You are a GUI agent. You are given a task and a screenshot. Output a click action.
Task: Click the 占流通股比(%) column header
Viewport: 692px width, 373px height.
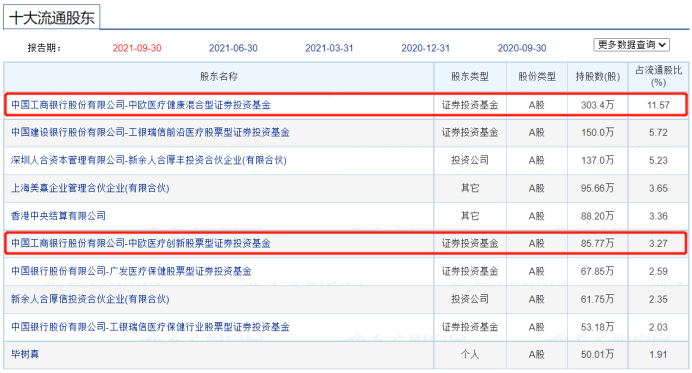(x=658, y=76)
